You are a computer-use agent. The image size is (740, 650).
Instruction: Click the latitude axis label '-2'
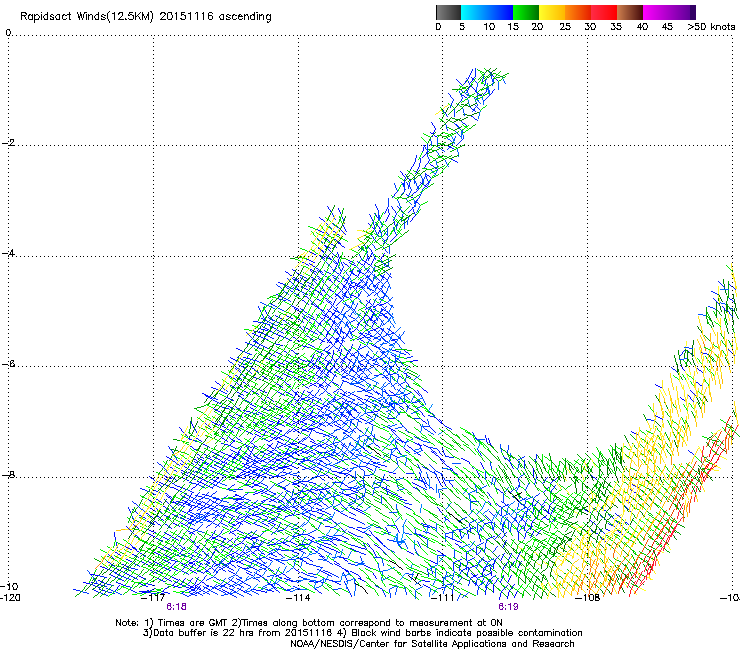(8, 143)
